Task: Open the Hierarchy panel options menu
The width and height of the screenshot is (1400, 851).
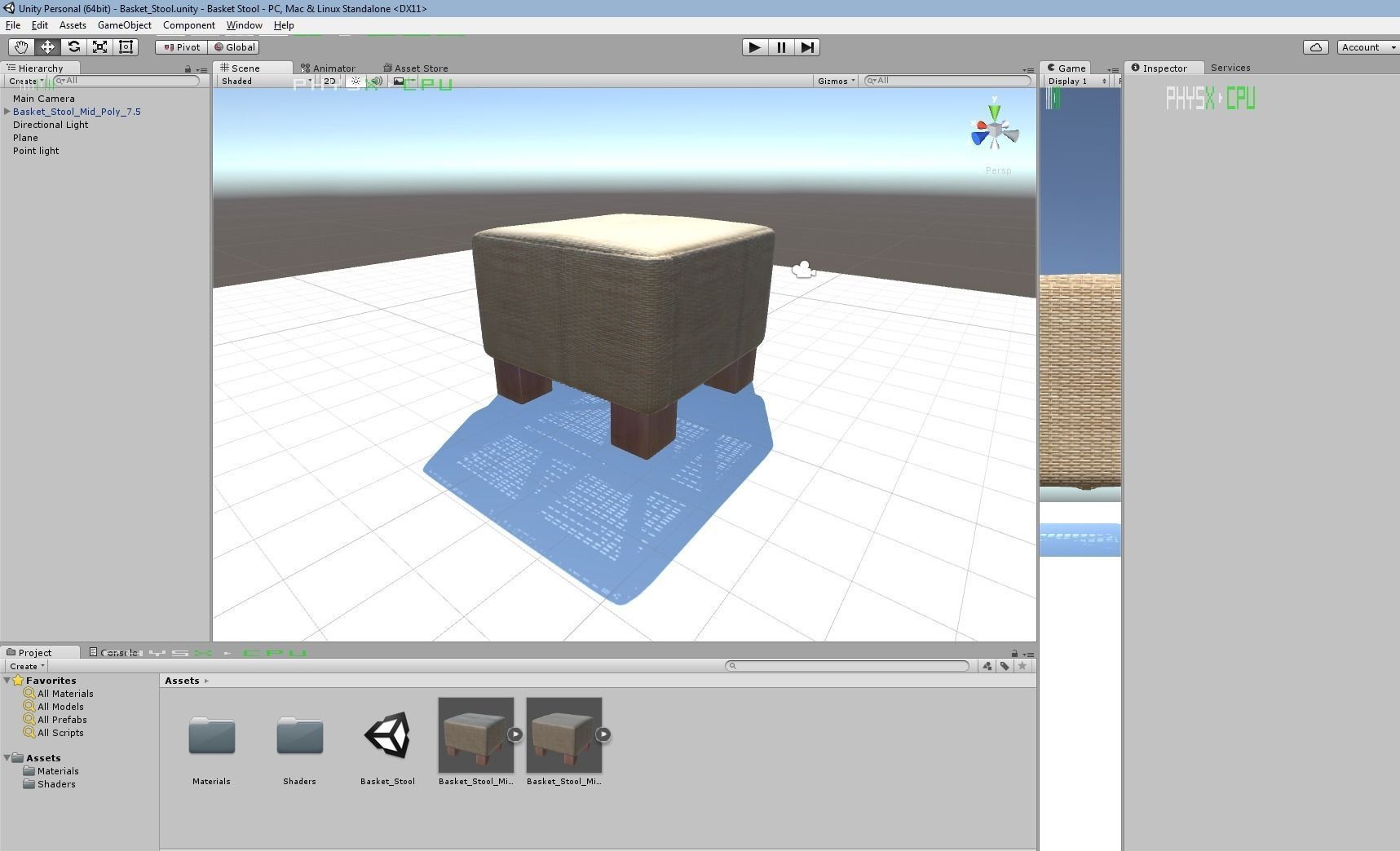Action: 201,69
